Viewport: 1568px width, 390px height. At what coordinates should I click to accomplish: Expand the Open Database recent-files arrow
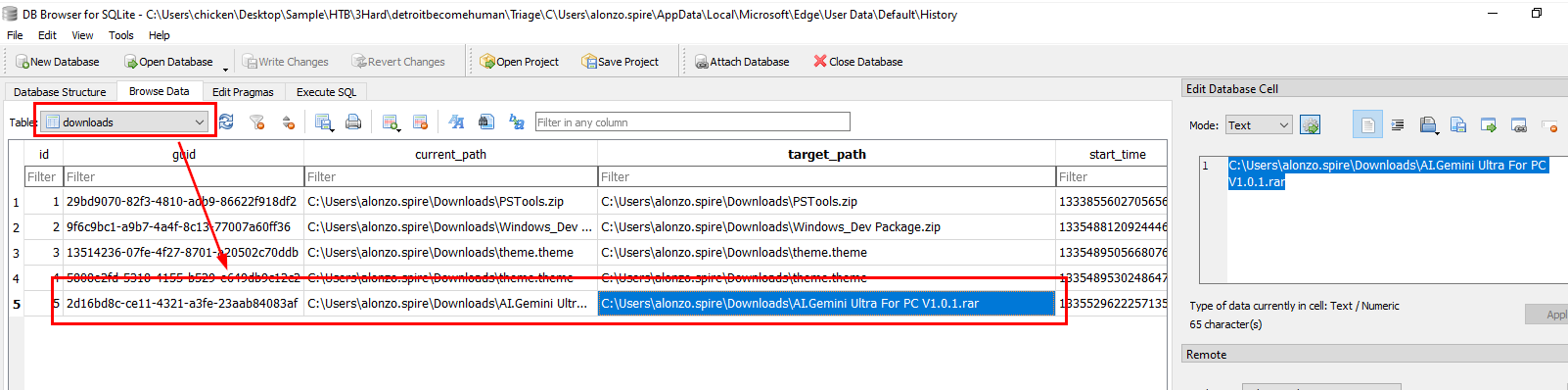[225, 69]
